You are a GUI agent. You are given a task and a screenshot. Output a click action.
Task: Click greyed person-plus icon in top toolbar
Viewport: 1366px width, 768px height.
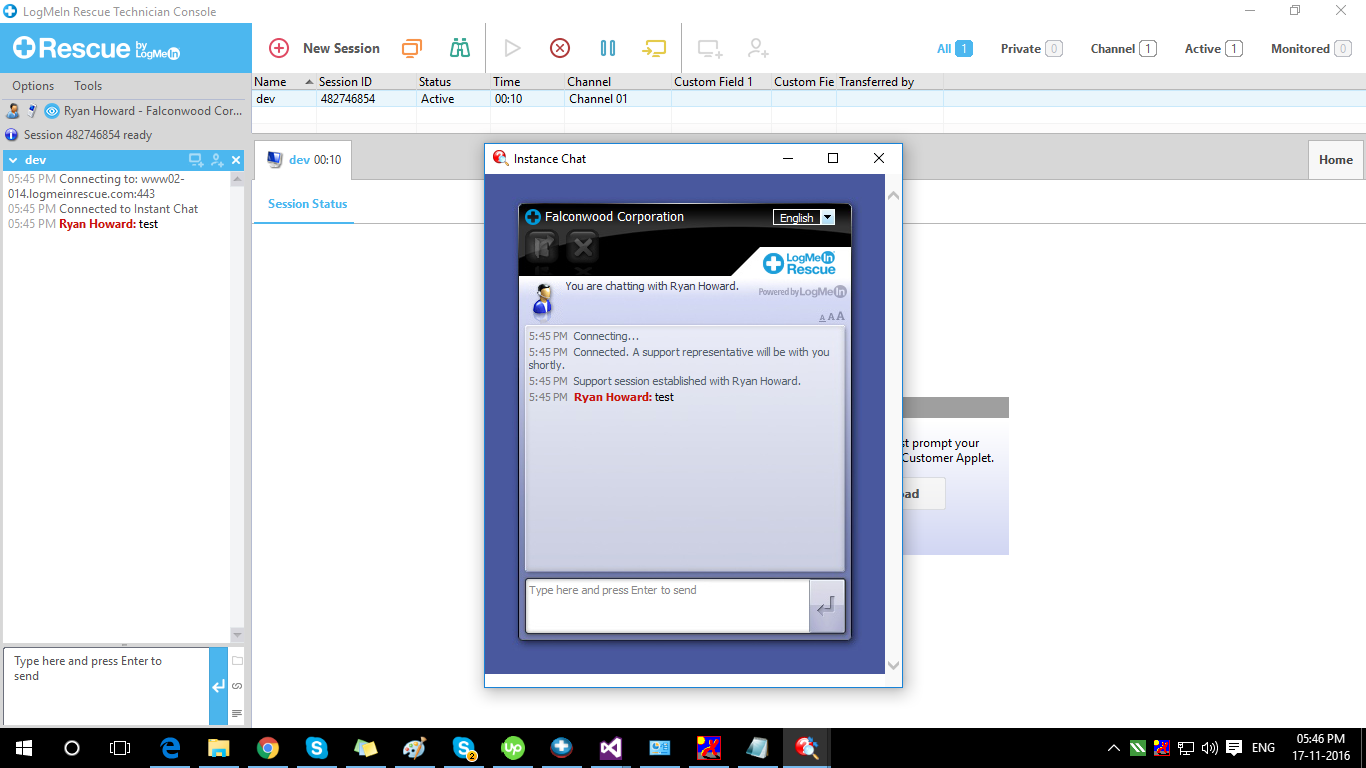point(758,48)
